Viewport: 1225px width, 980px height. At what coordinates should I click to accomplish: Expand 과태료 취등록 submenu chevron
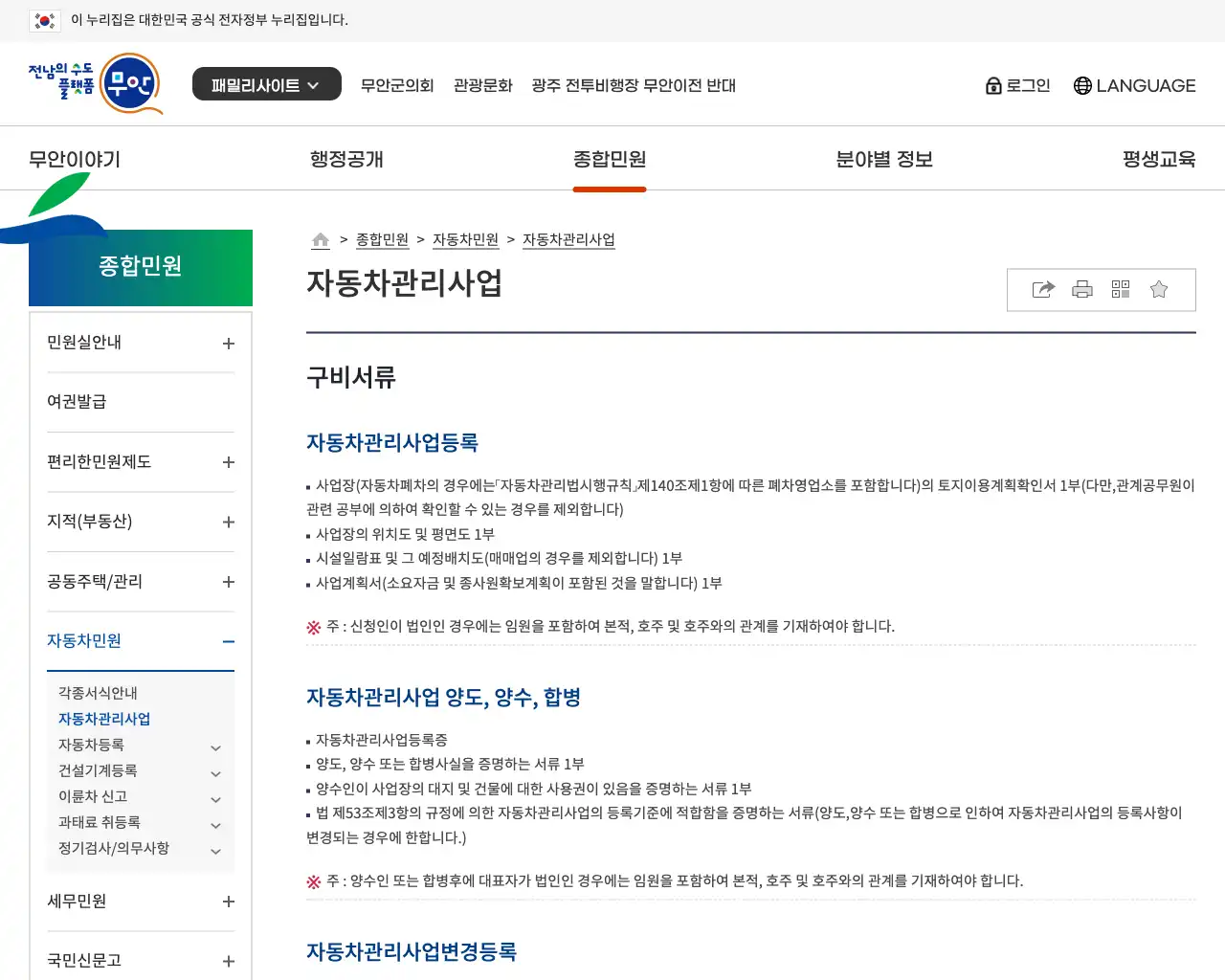(x=215, y=825)
